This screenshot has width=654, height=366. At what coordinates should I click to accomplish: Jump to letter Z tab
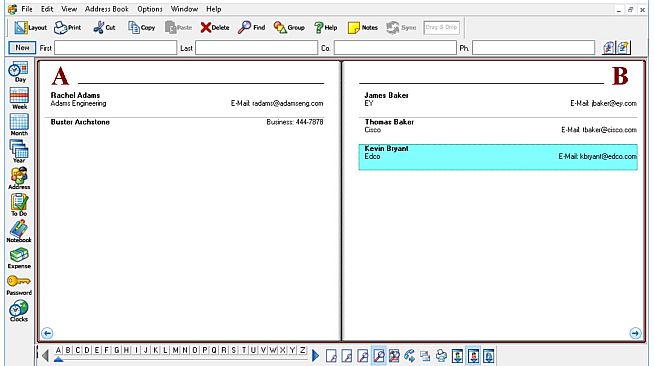point(303,350)
